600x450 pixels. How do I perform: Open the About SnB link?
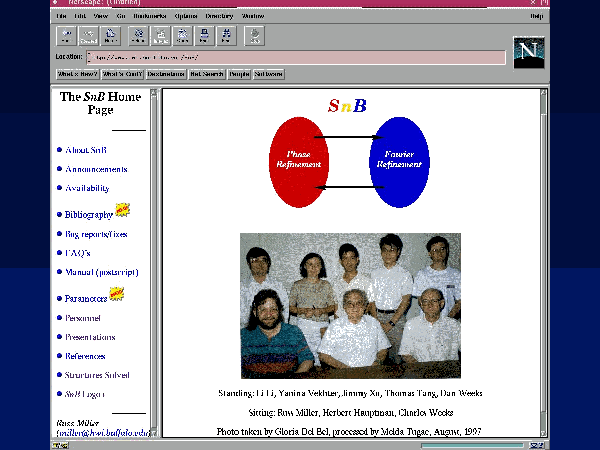pyautogui.click(x=86, y=150)
